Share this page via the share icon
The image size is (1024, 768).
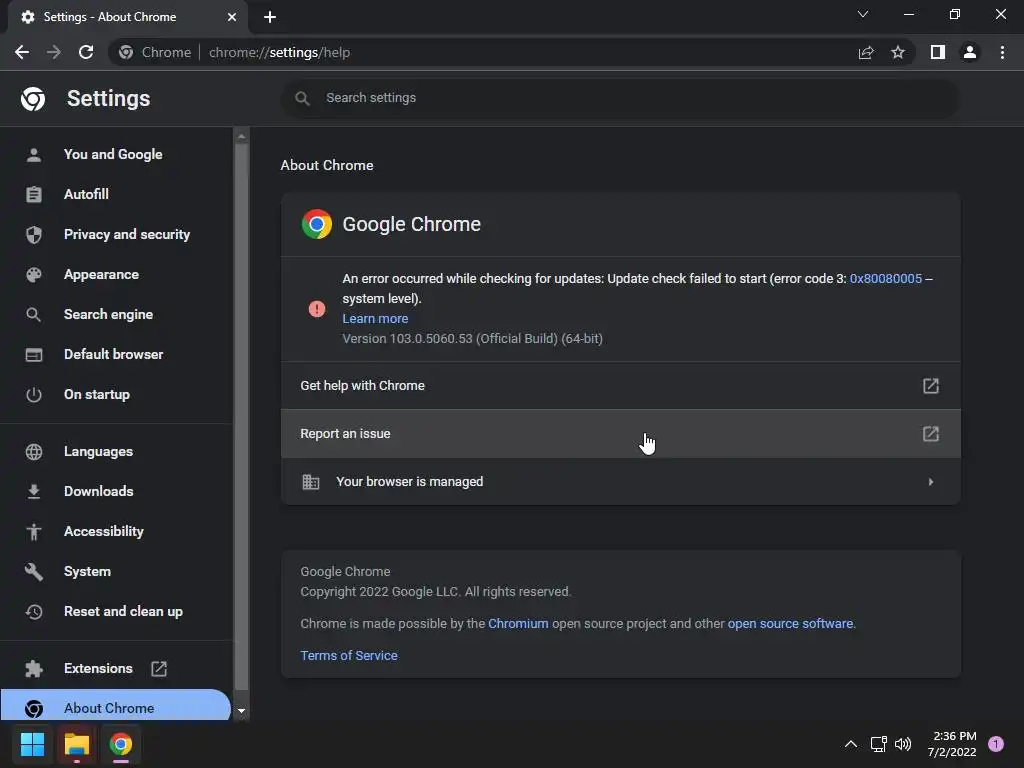pyautogui.click(x=866, y=52)
